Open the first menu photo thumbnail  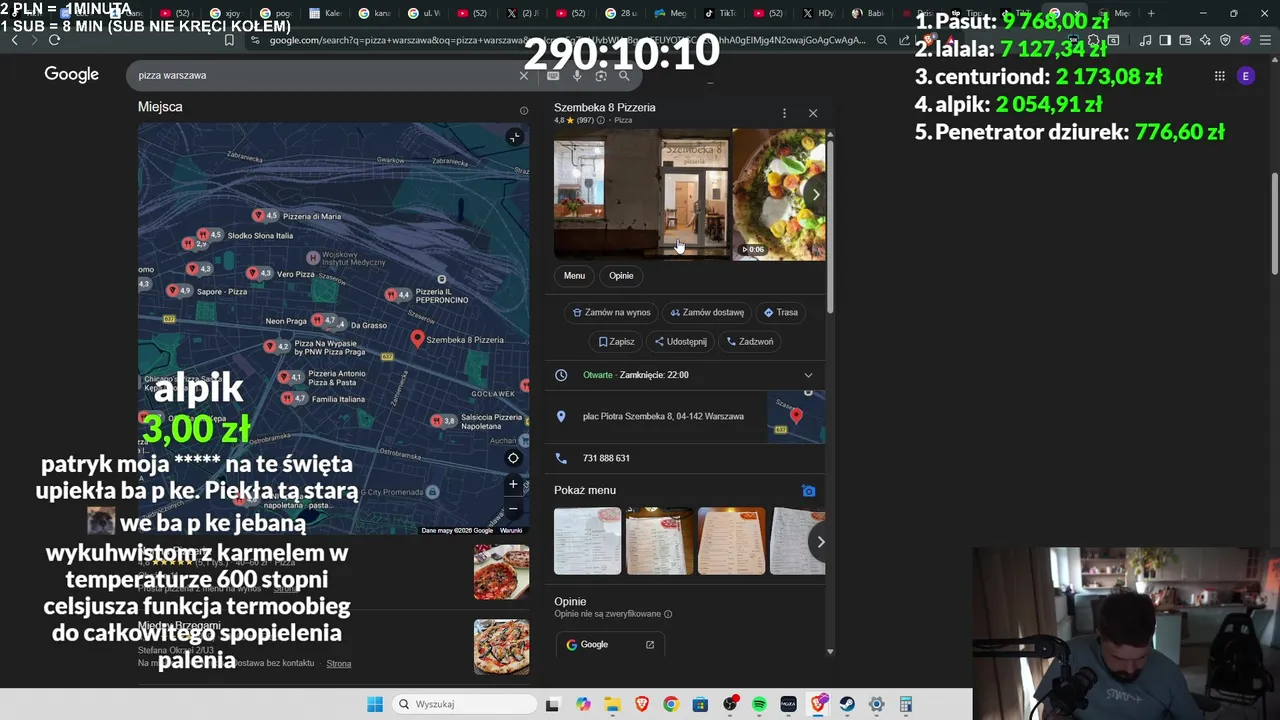[x=588, y=541]
